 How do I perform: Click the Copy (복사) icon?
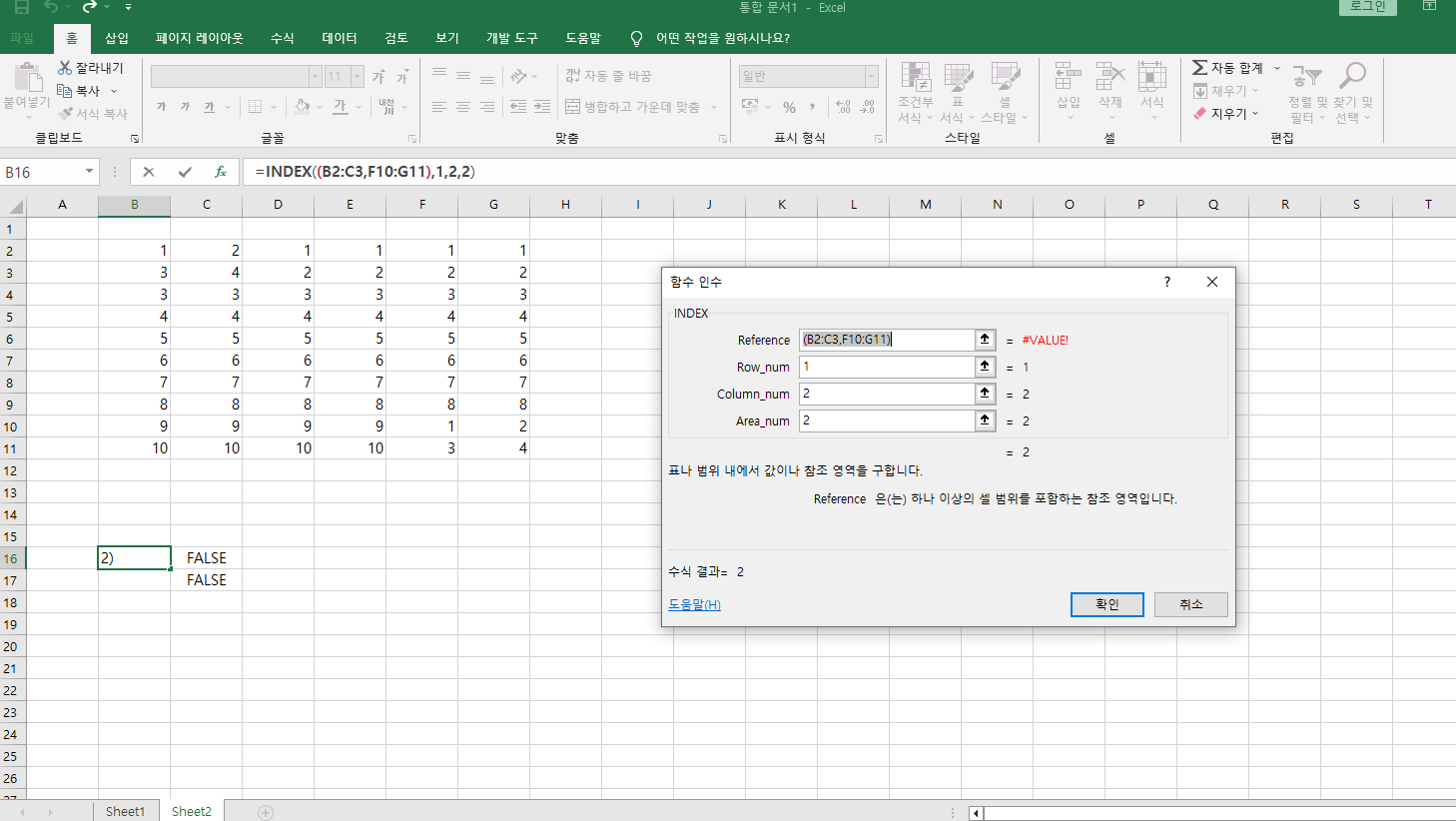pos(65,91)
